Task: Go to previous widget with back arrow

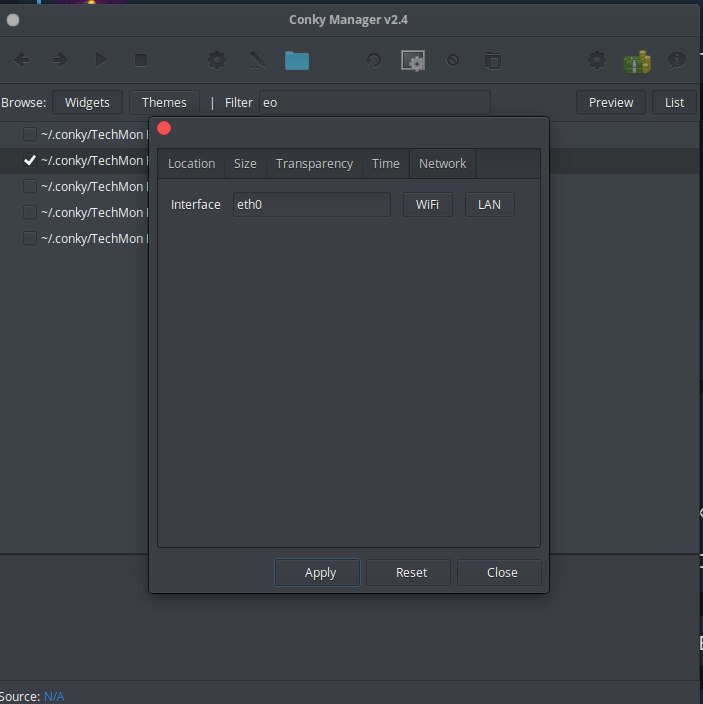Action: pos(22,60)
